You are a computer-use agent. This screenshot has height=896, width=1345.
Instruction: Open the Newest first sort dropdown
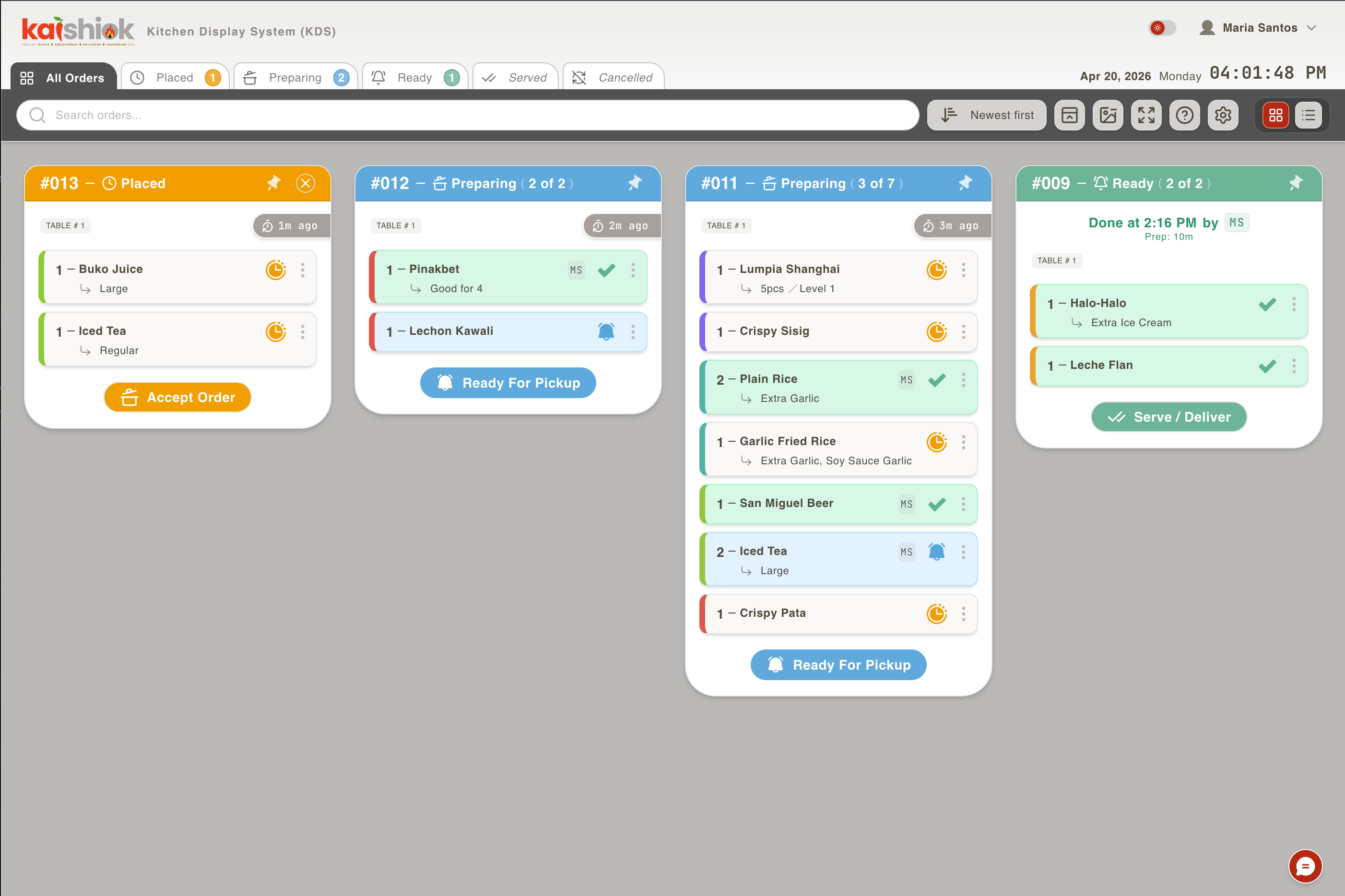coord(986,115)
